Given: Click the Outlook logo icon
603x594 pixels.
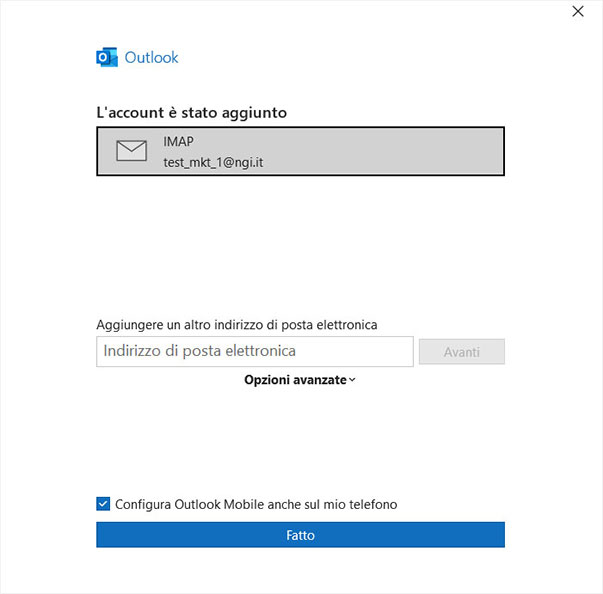Looking at the screenshot, I should click(x=107, y=57).
